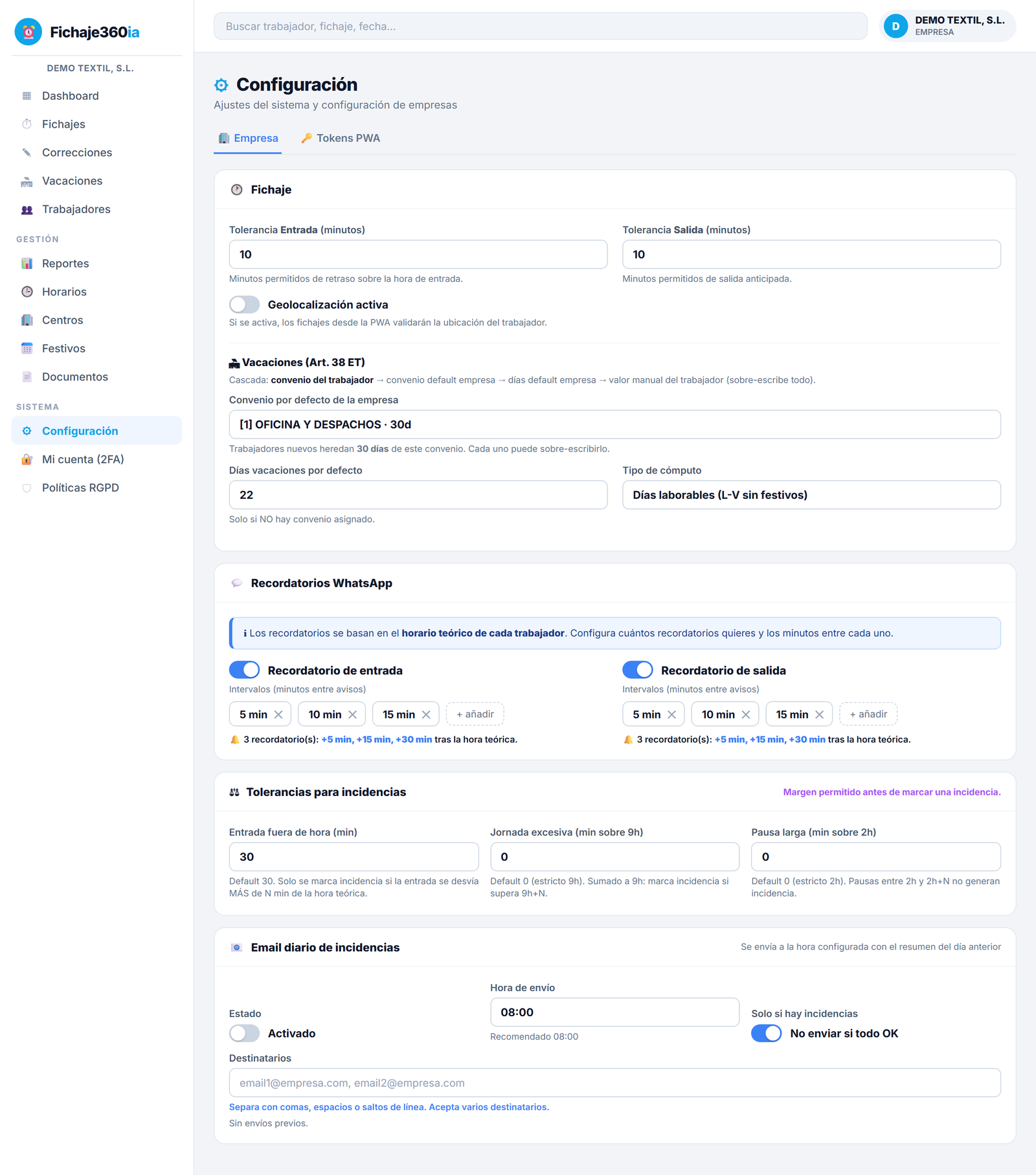
Task: Remove the 10 min exit reminder interval
Action: pos(746,714)
